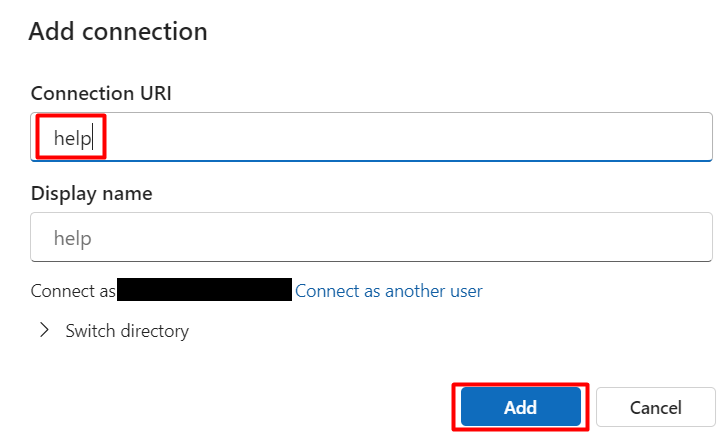724x440 pixels.
Task: Cancel the Add connection dialog
Action: click(x=656, y=407)
